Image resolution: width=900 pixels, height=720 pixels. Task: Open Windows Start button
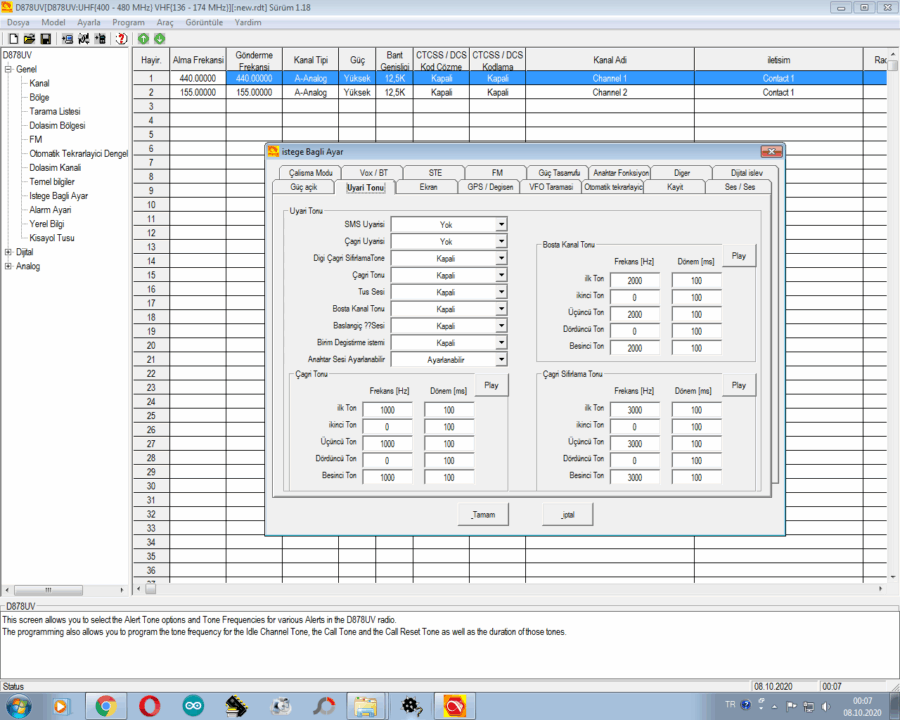coord(18,706)
